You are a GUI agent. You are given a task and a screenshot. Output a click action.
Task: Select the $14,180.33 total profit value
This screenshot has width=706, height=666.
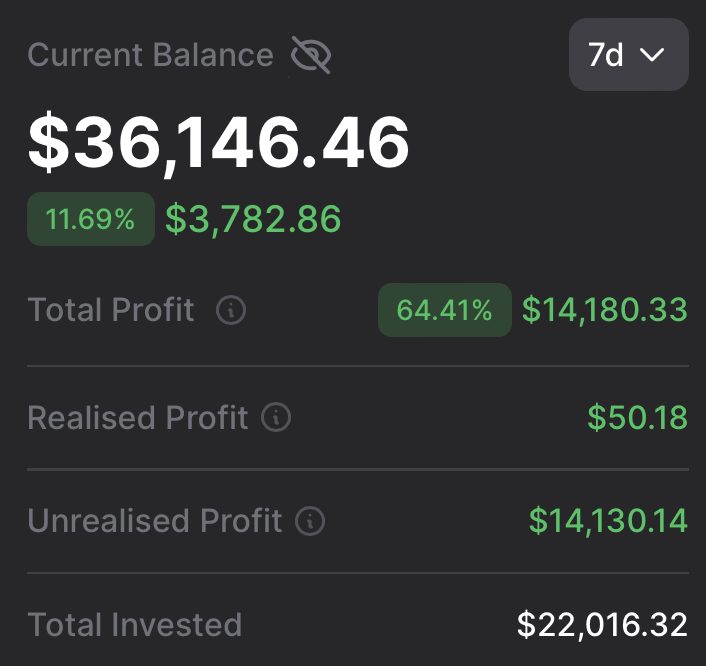coord(605,311)
